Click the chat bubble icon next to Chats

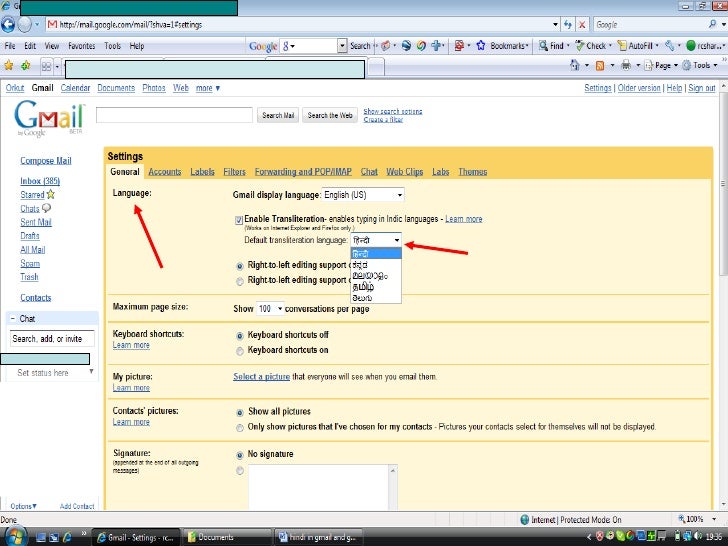point(46,208)
